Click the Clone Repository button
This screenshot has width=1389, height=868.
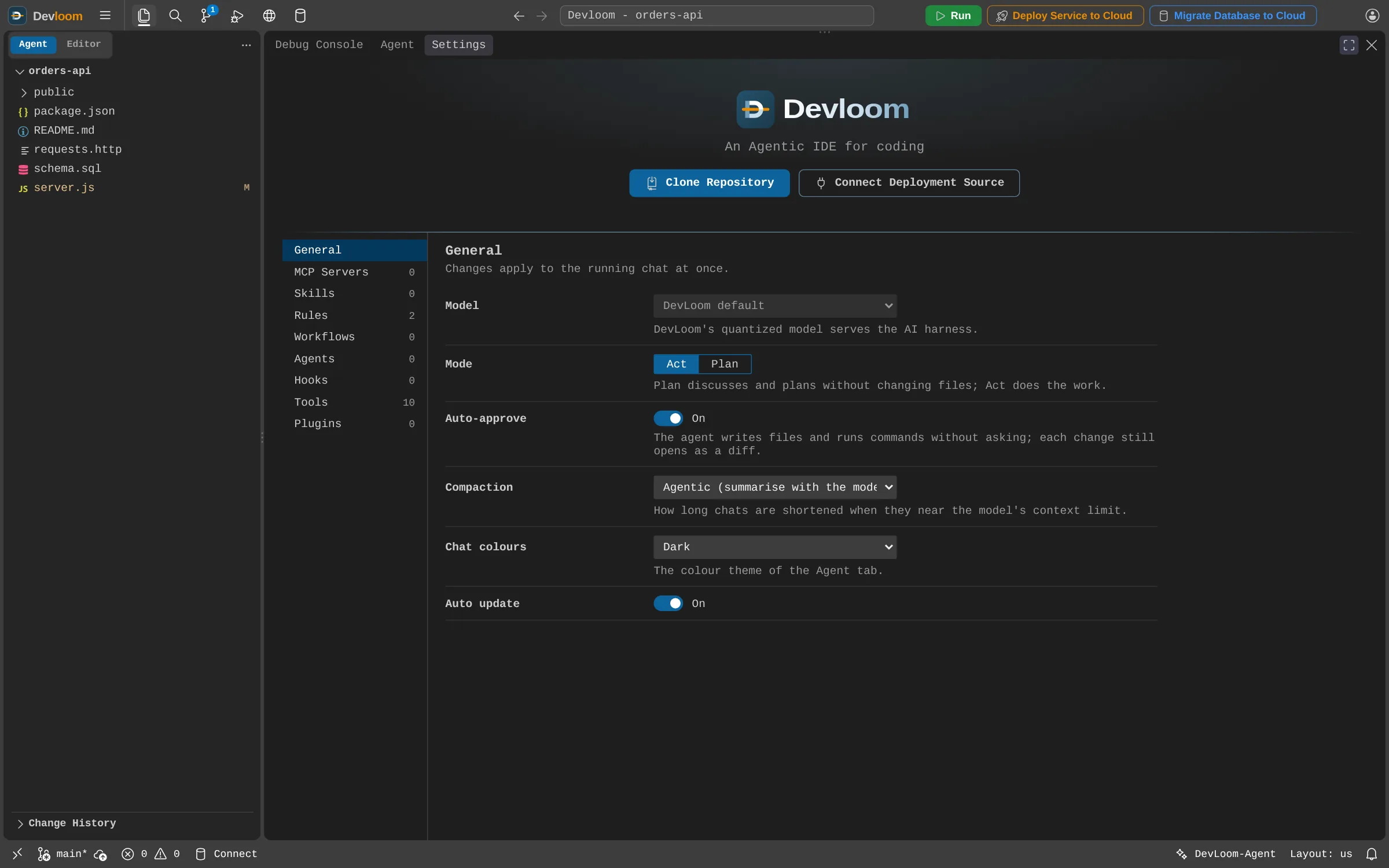click(x=710, y=183)
